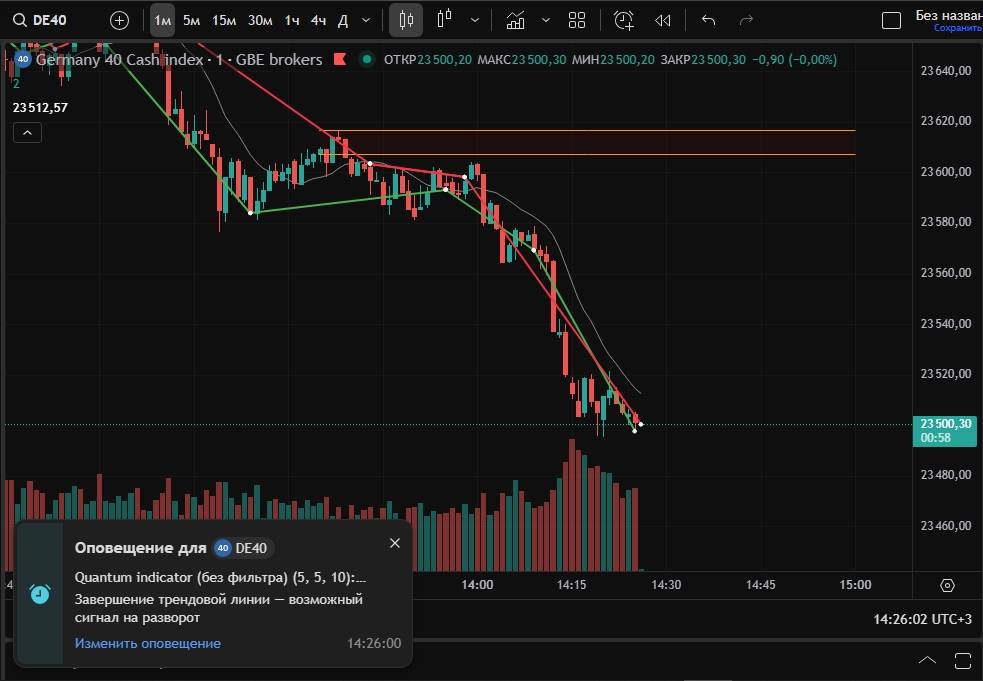Viewport: 983px width, 681px height.
Task: Select the daily Д timeframe
Action: [x=343, y=20]
